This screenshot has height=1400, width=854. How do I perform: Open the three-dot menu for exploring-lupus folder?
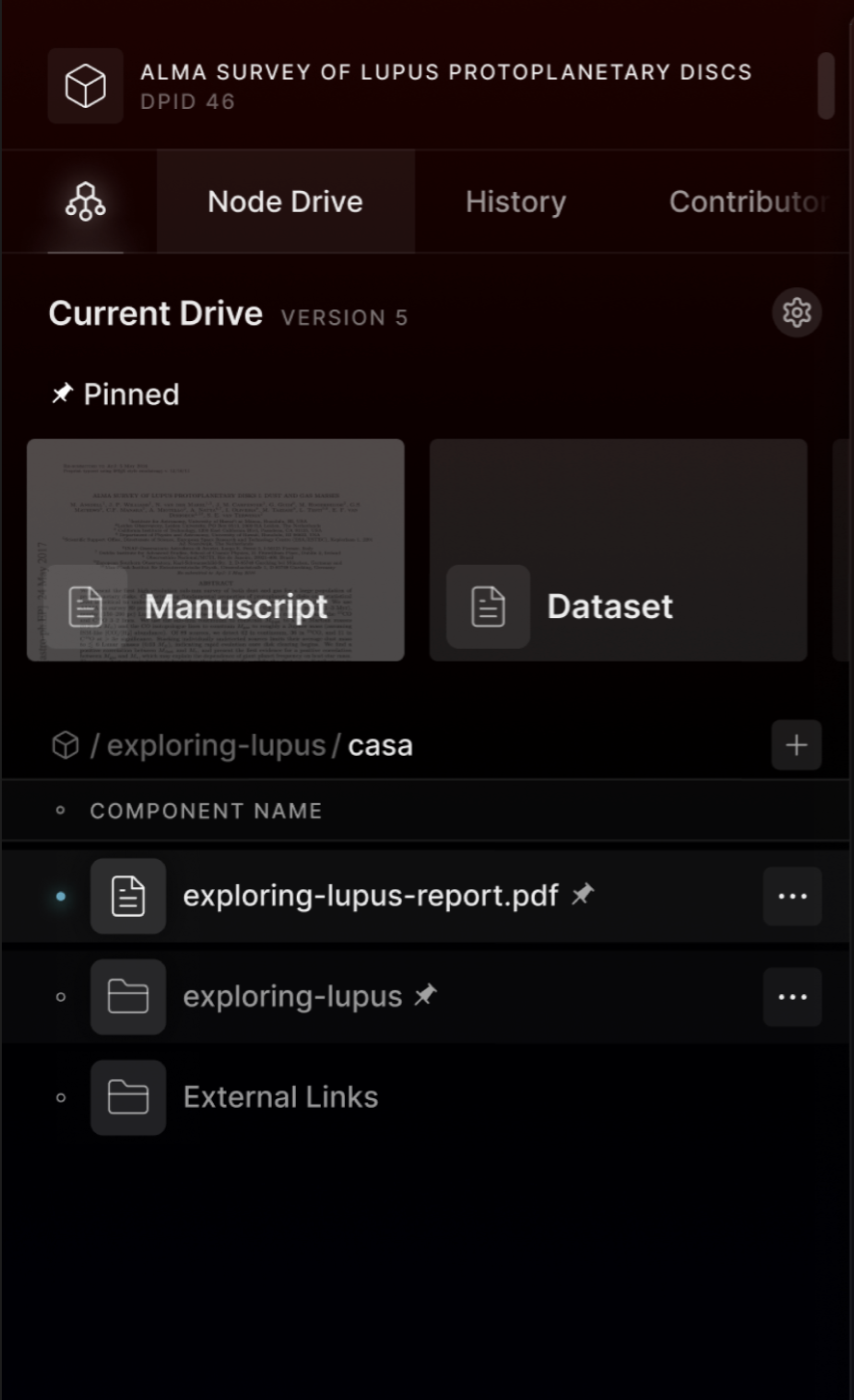pyautogui.click(x=792, y=997)
